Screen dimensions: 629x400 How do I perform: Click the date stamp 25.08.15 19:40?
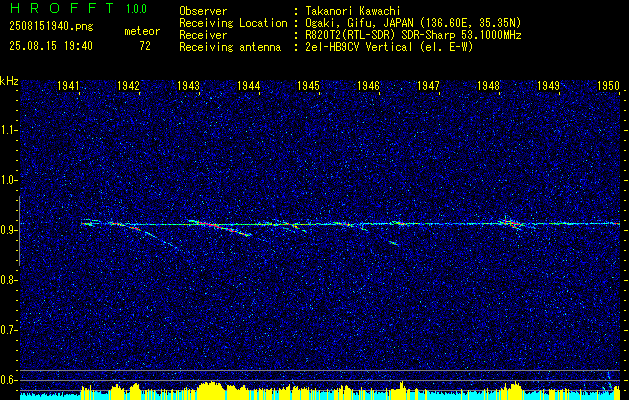click(51, 46)
